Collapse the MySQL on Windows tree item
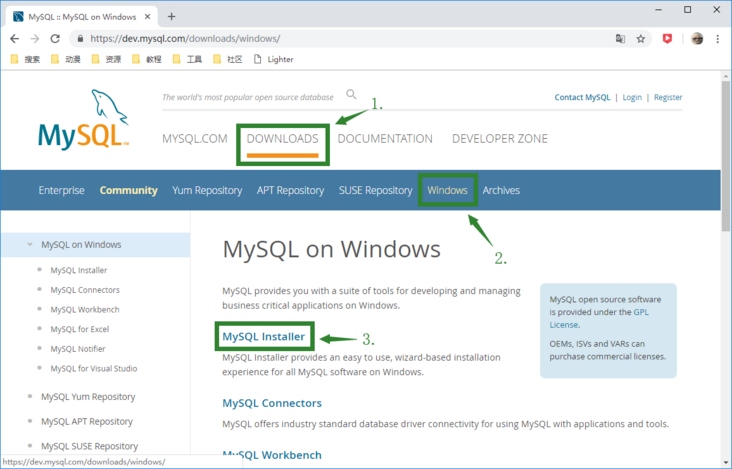The height and width of the screenshot is (469, 732). 30,245
